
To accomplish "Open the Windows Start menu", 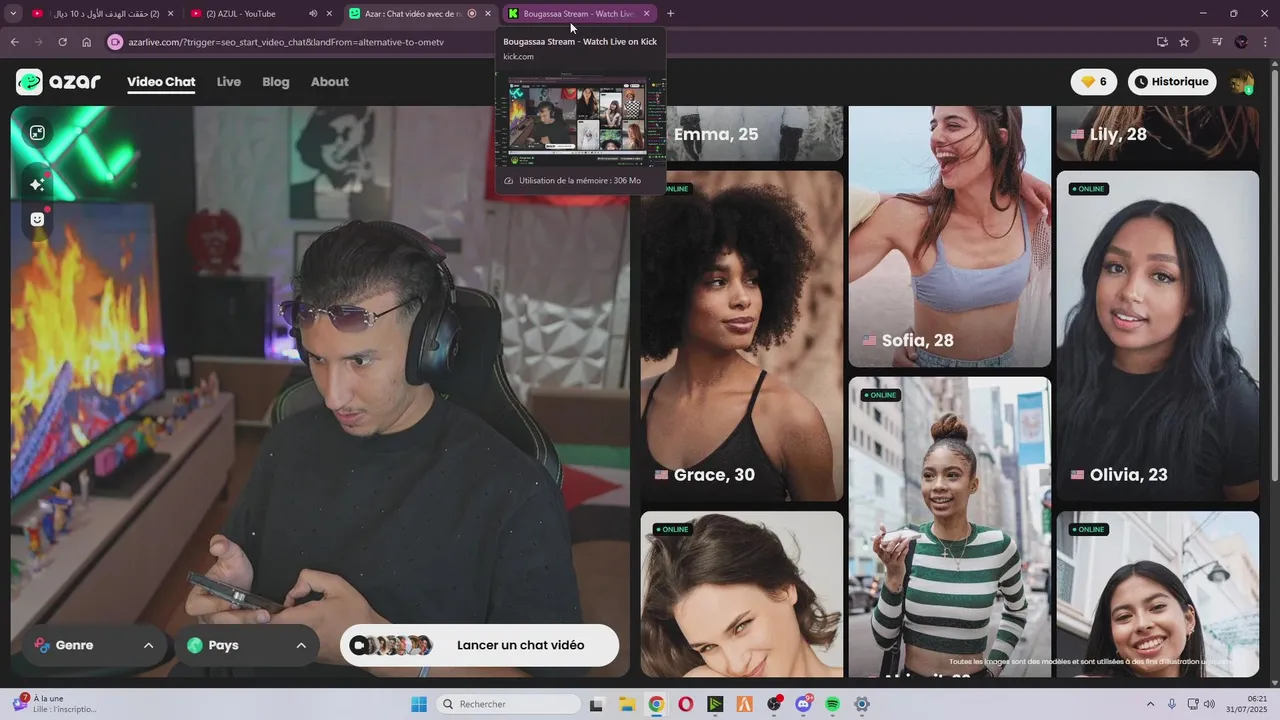I will 419,704.
